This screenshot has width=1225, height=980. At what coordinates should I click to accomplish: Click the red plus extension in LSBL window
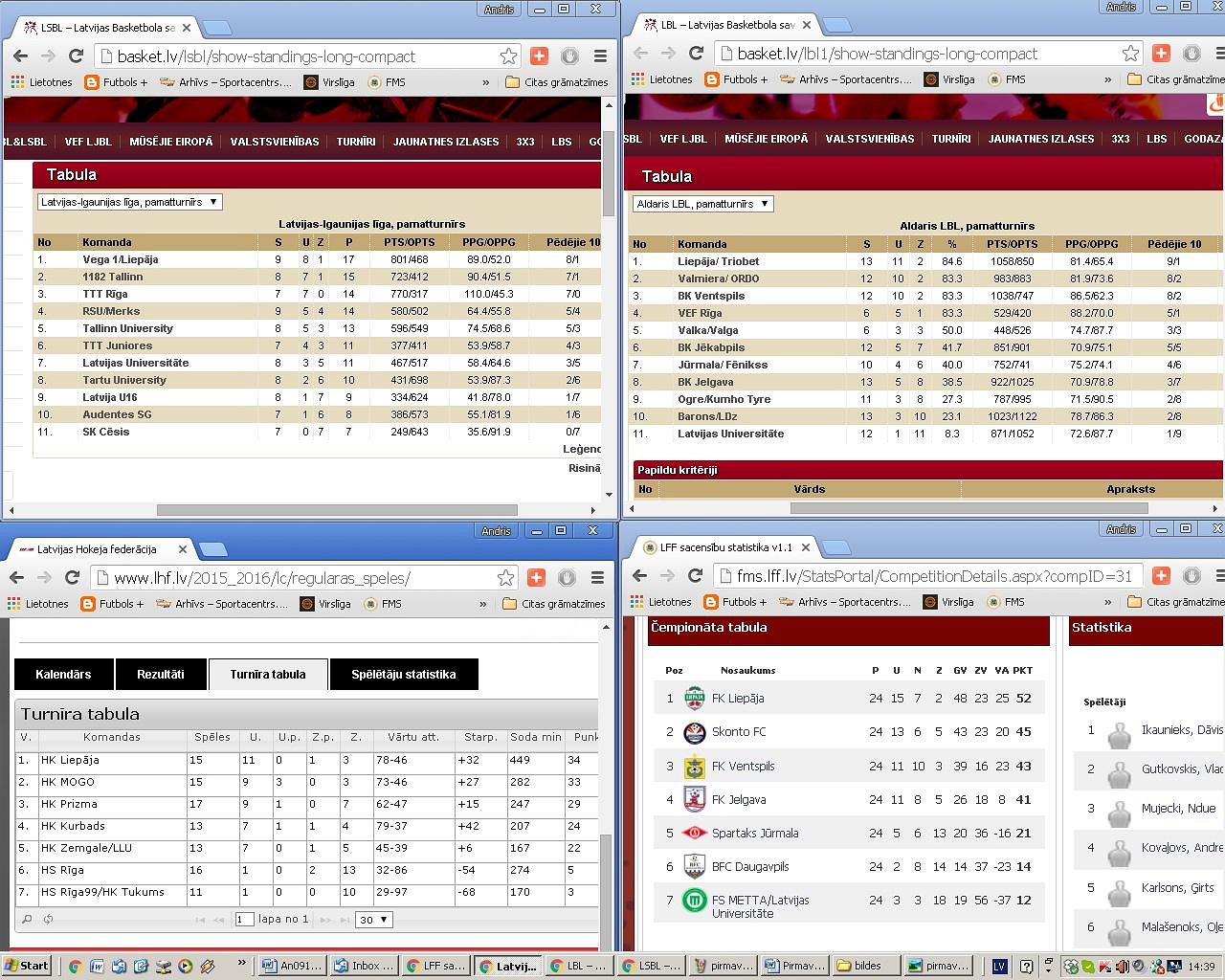(x=539, y=56)
